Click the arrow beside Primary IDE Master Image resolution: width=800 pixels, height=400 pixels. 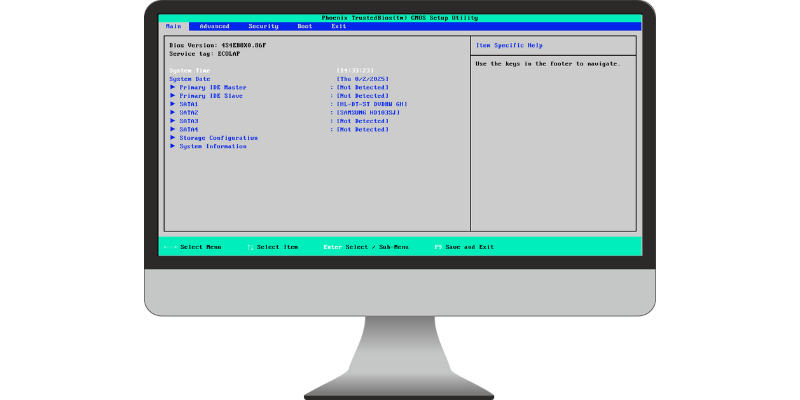tap(173, 87)
